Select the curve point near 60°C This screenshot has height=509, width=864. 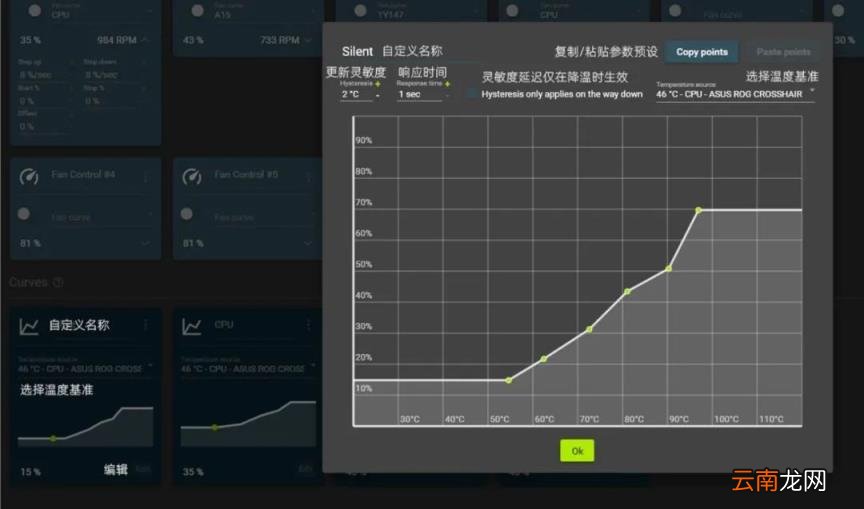pos(544,359)
